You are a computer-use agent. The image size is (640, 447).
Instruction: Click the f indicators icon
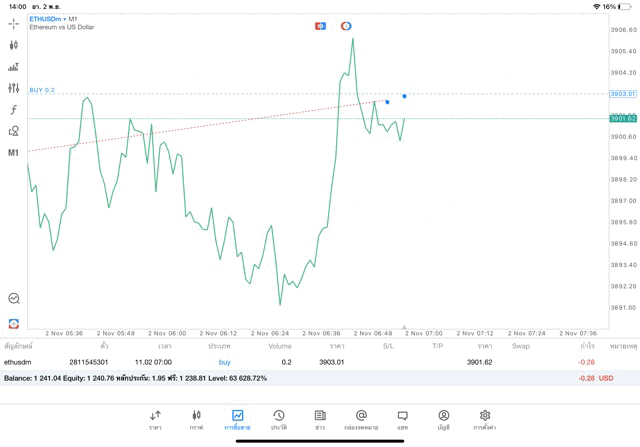pos(14,109)
